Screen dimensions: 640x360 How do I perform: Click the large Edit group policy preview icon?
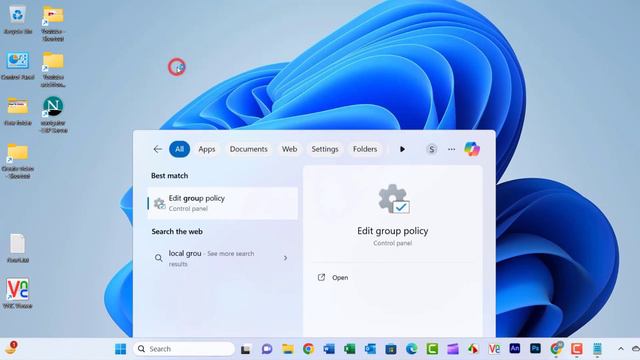click(x=393, y=199)
